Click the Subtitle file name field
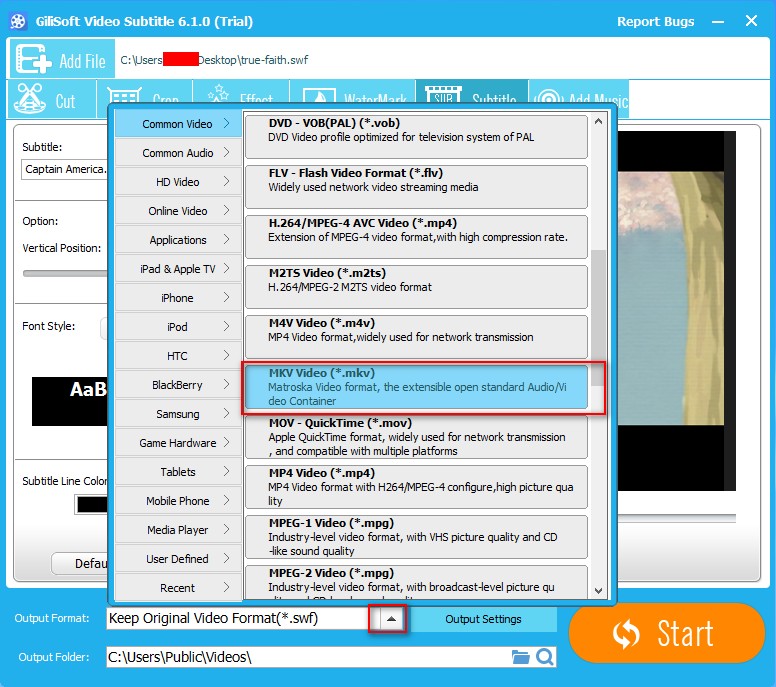This screenshot has width=776, height=687. 64,169
